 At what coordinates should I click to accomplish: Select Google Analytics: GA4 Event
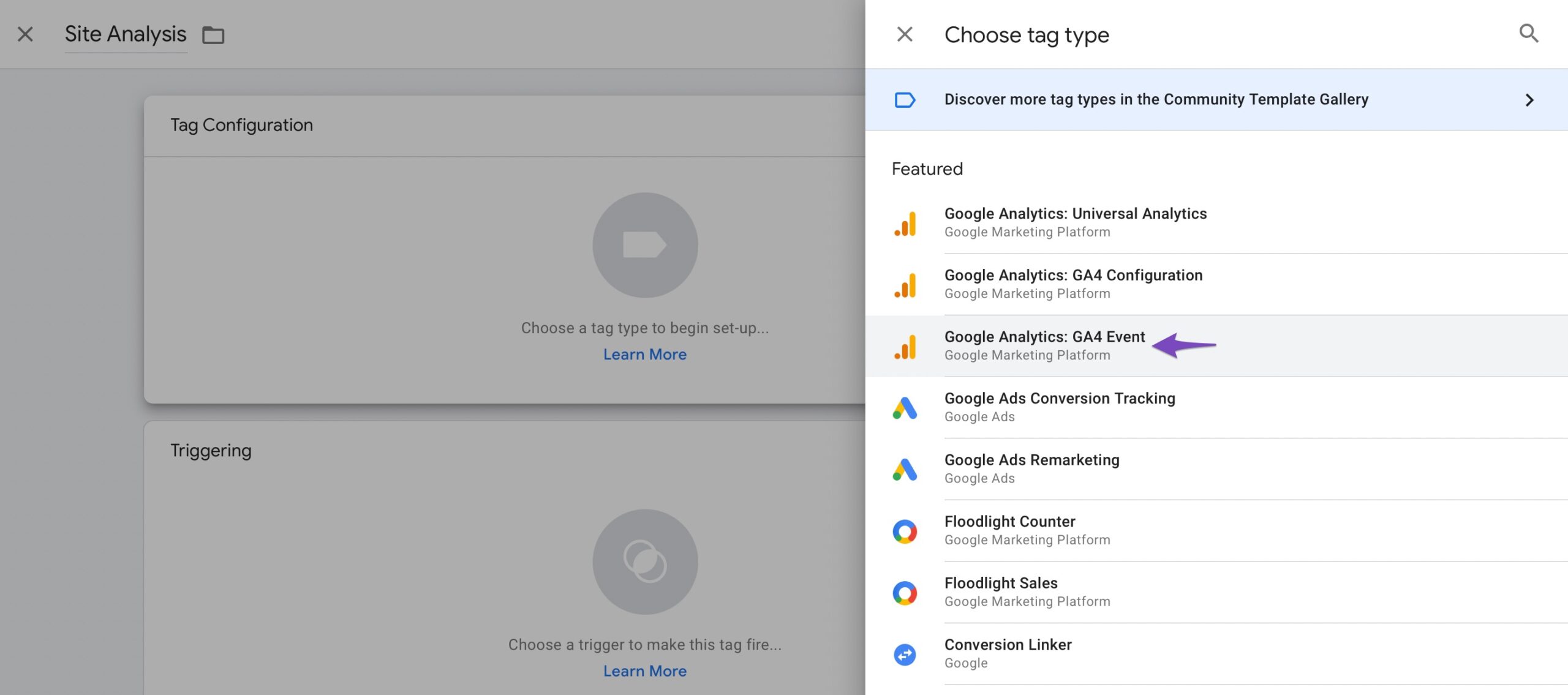(x=1216, y=346)
